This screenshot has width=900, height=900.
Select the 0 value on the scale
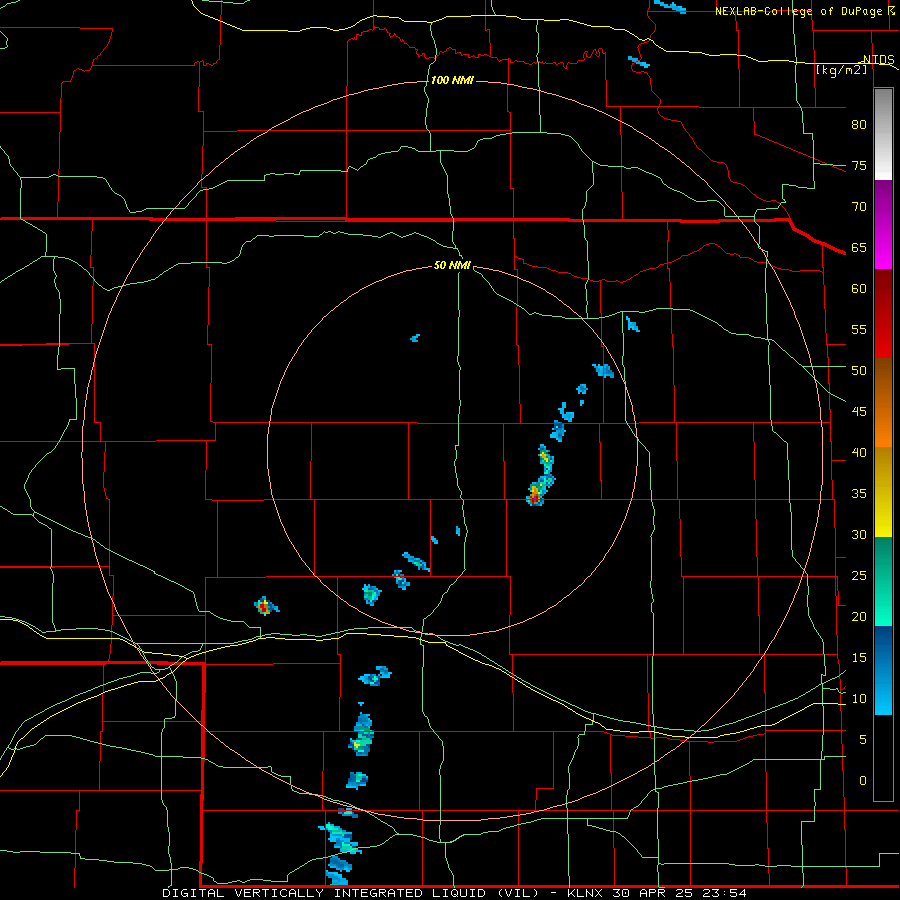[863, 781]
